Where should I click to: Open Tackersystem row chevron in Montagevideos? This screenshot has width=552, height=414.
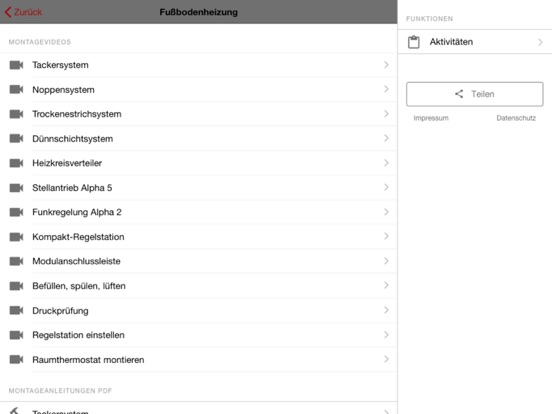pos(386,65)
